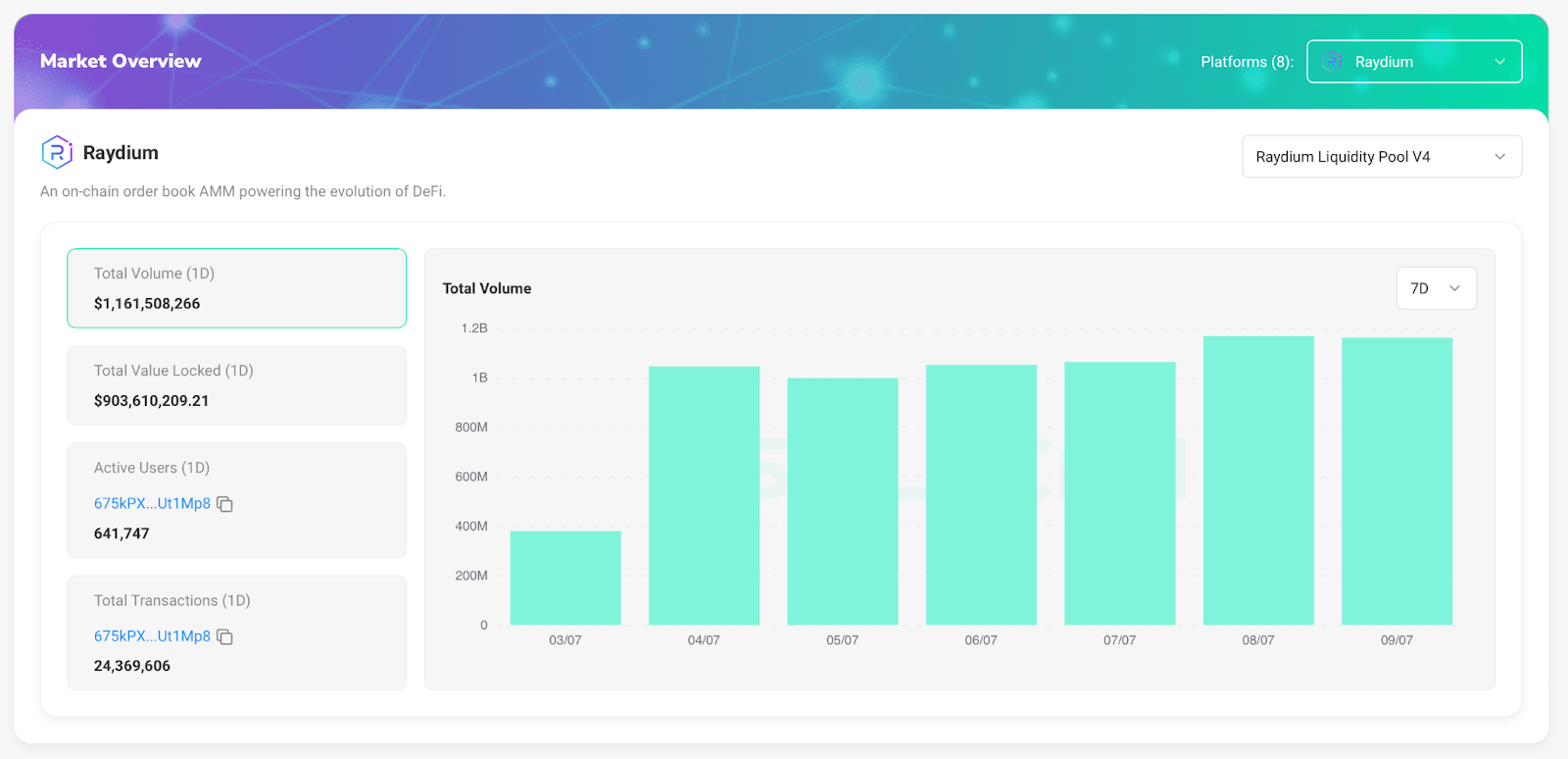Click the 200M y-axis label
Image resolution: width=1568 pixels, height=759 pixels.
pyautogui.click(x=471, y=576)
